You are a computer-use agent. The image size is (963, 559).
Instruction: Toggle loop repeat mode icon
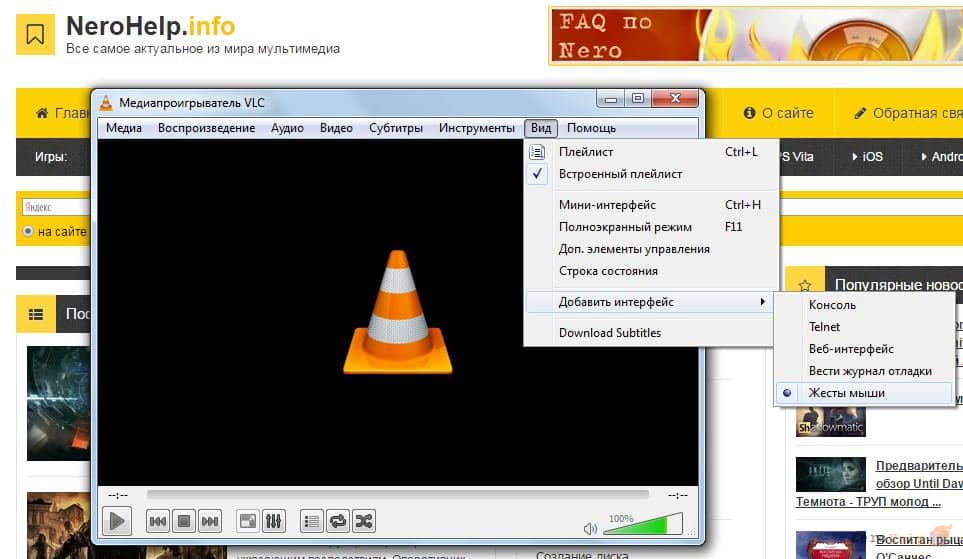pyautogui.click(x=338, y=522)
